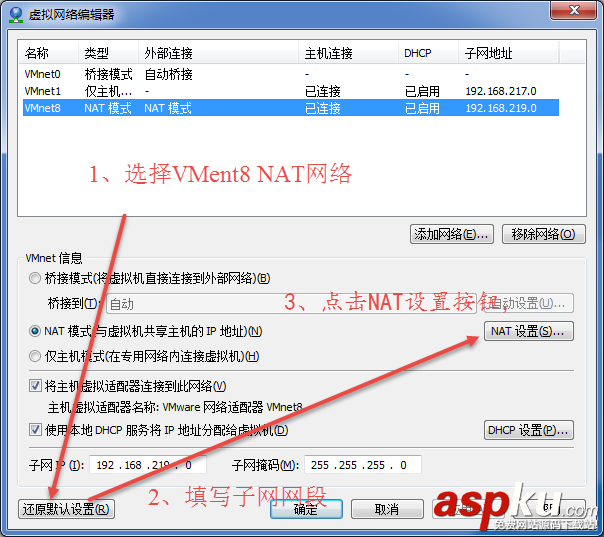Click 已启用 DHCP cell in VMnet1 row
This screenshot has height=537, width=604.
(x=422, y=91)
